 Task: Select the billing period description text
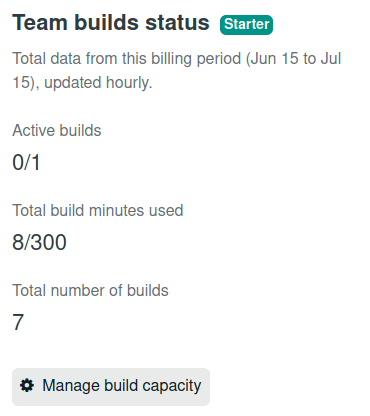point(177,70)
